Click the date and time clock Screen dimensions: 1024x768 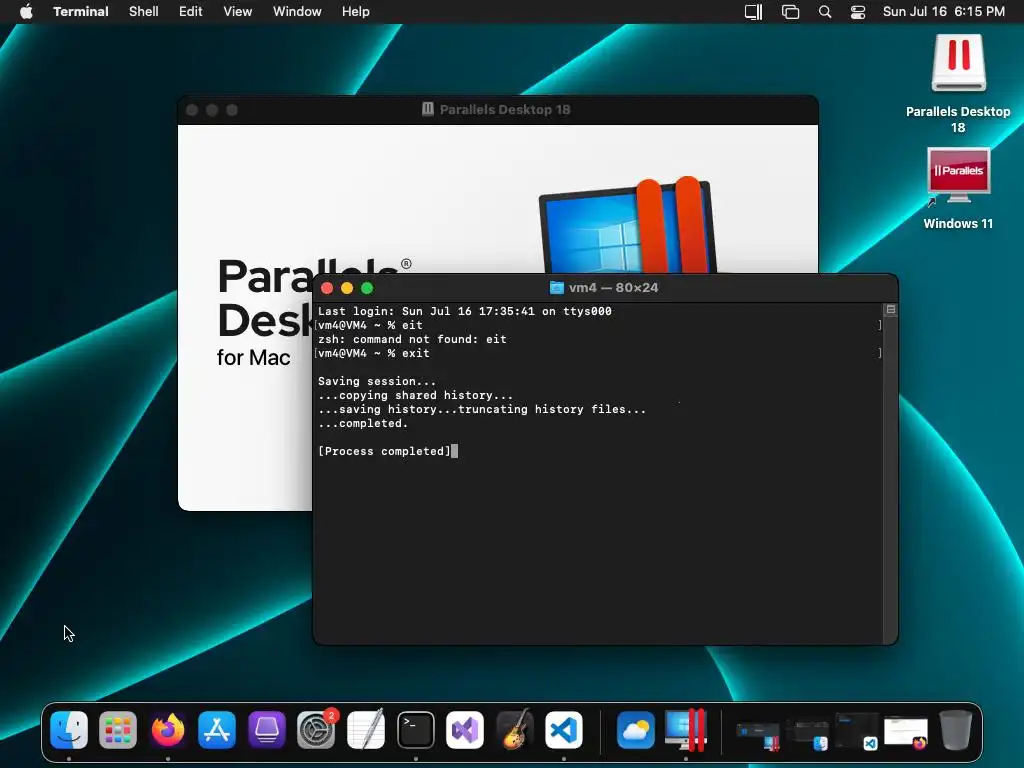coord(944,12)
